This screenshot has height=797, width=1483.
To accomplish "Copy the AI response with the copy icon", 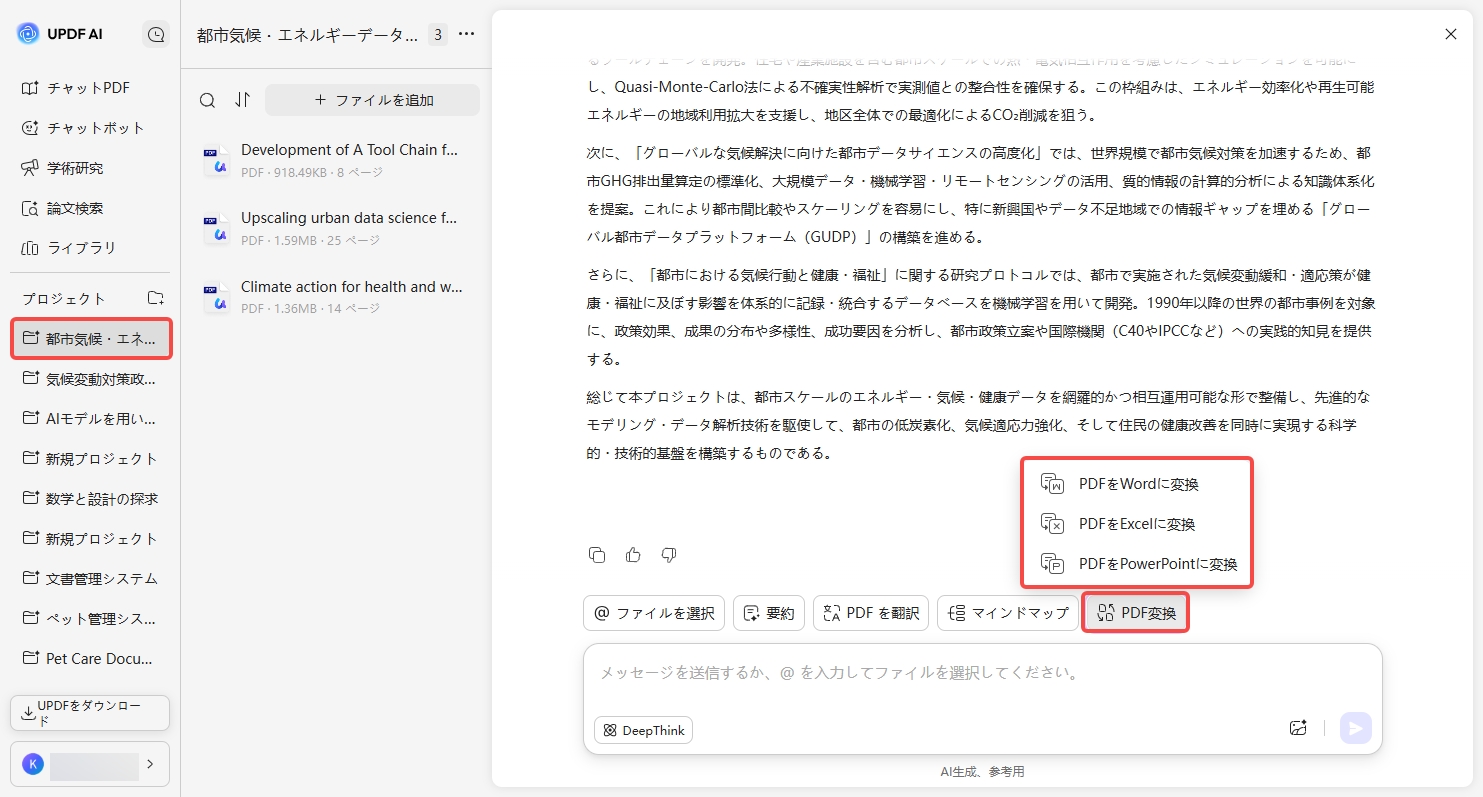I will coord(597,554).
